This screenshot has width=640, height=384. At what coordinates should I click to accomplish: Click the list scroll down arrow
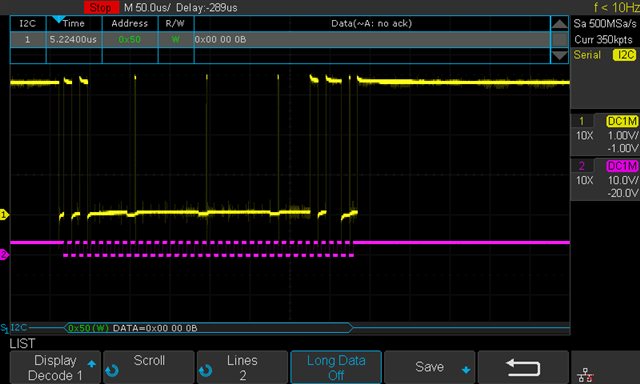(x=559, y=55)
